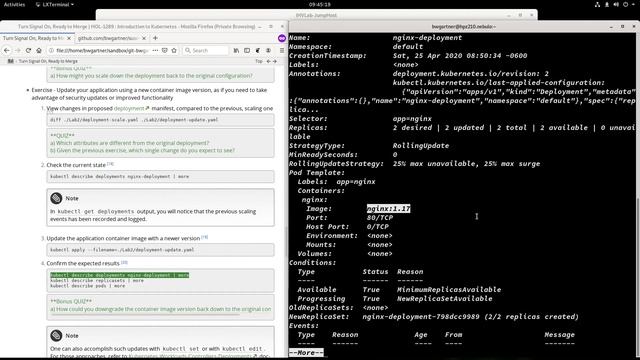Click app=nginx selector value
640x360 pixels.
[412, 119]
